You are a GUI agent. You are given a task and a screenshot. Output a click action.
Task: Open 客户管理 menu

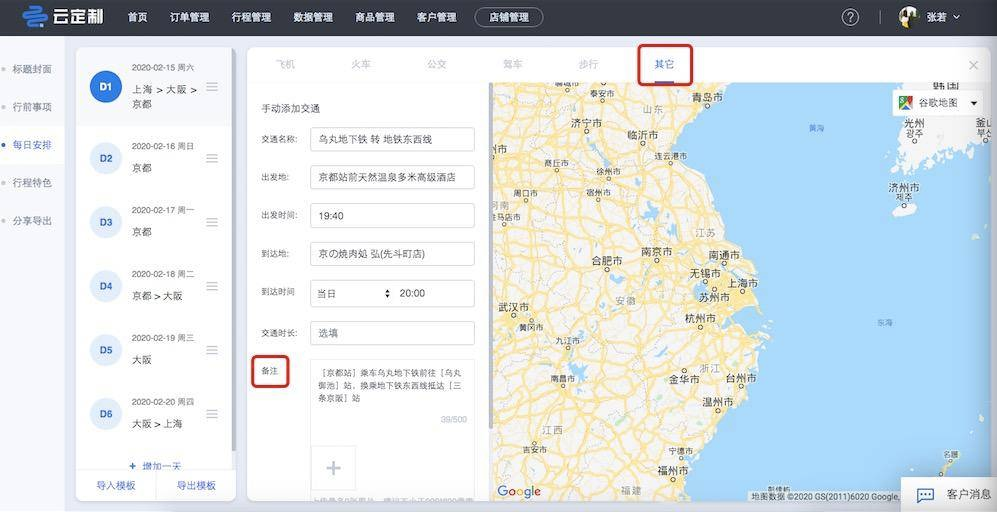(436, 18)
